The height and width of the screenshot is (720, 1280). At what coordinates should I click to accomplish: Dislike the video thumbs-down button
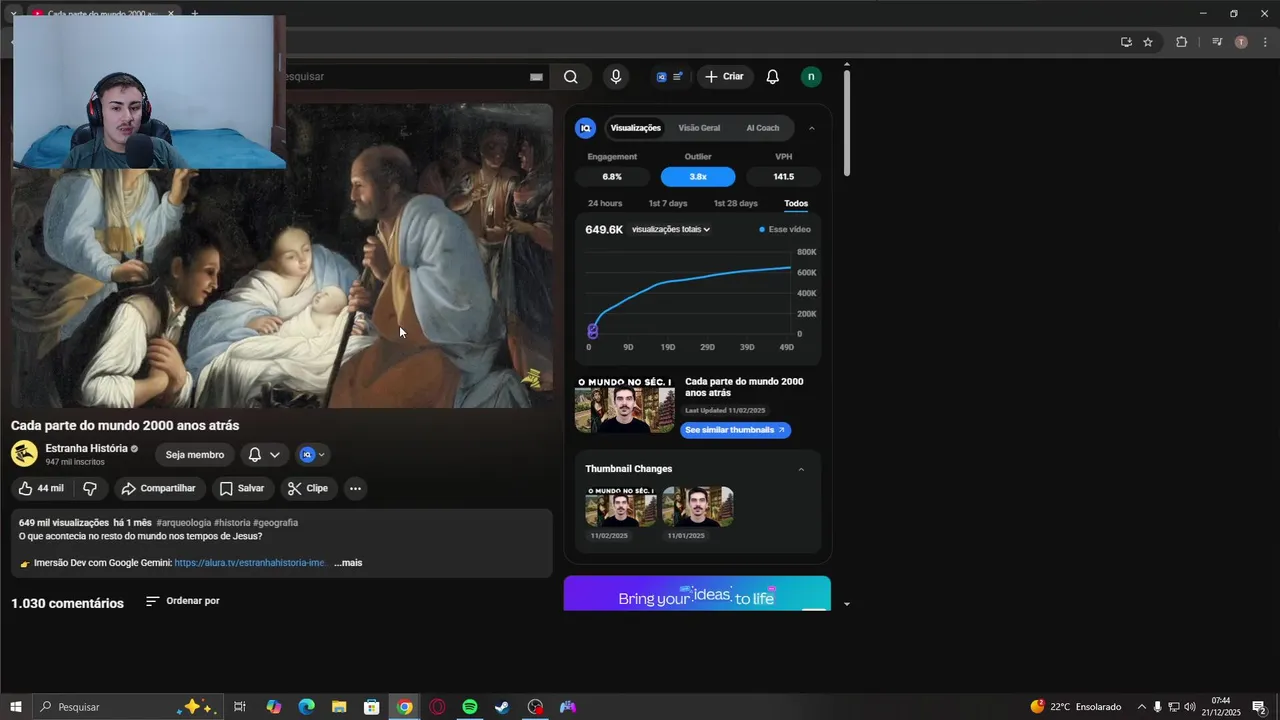90,489
